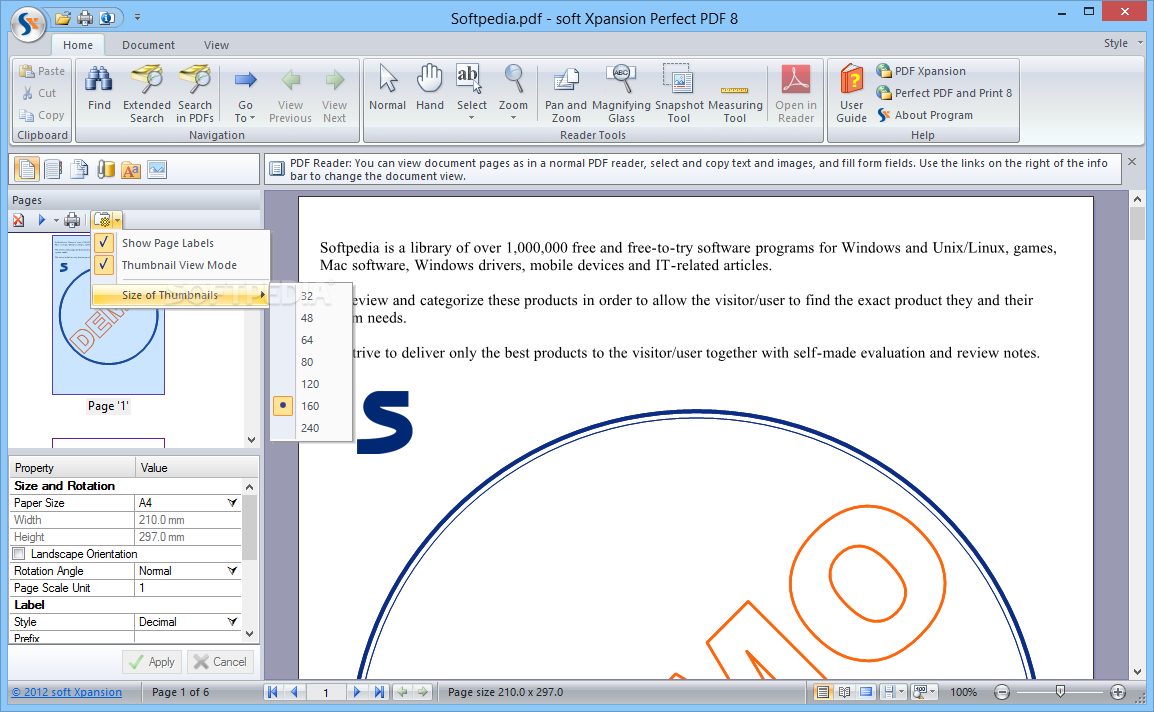Open the Fonts panel icon

pos(131,169)
